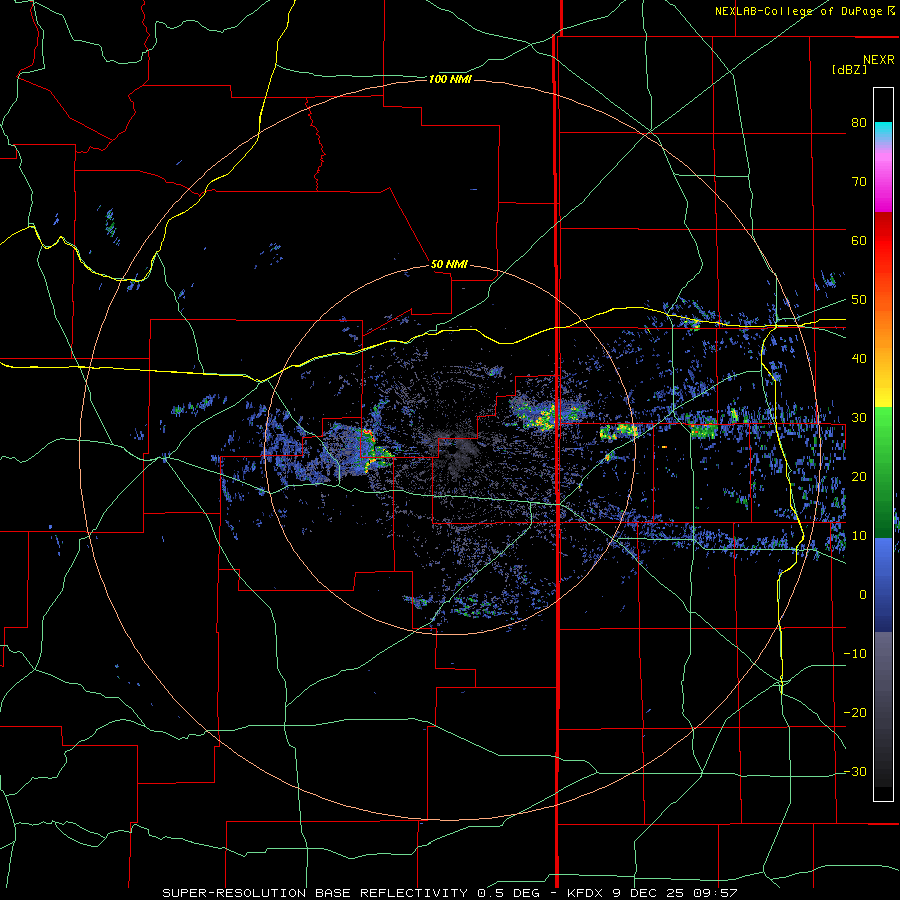Image resolution: width=900 pixels, height=900 pixels.
Task: Click the -10 value on the dBZ scale
Action: [x=855, y=654]
